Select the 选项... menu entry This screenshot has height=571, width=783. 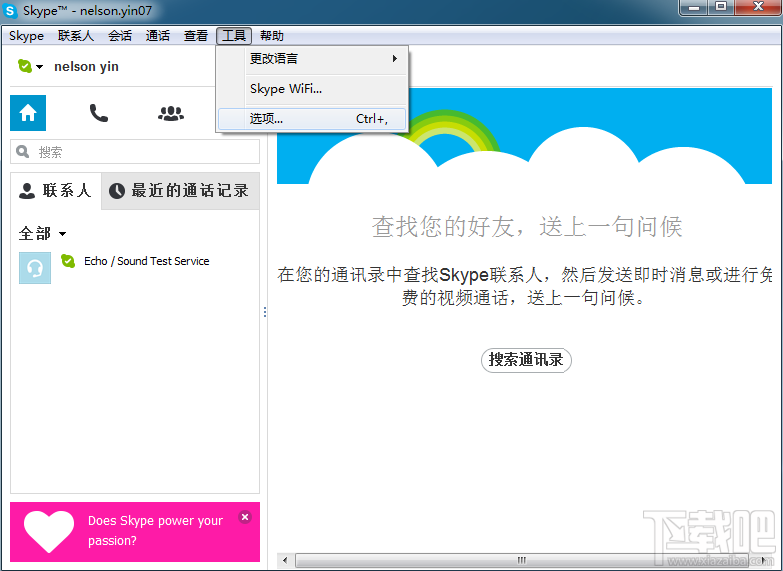(313, 119)
